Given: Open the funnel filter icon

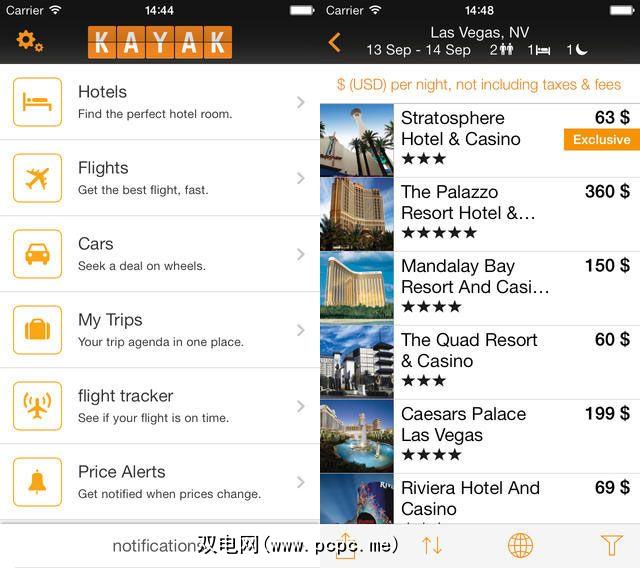Looking at the screenshot, I should coord(611,545).
